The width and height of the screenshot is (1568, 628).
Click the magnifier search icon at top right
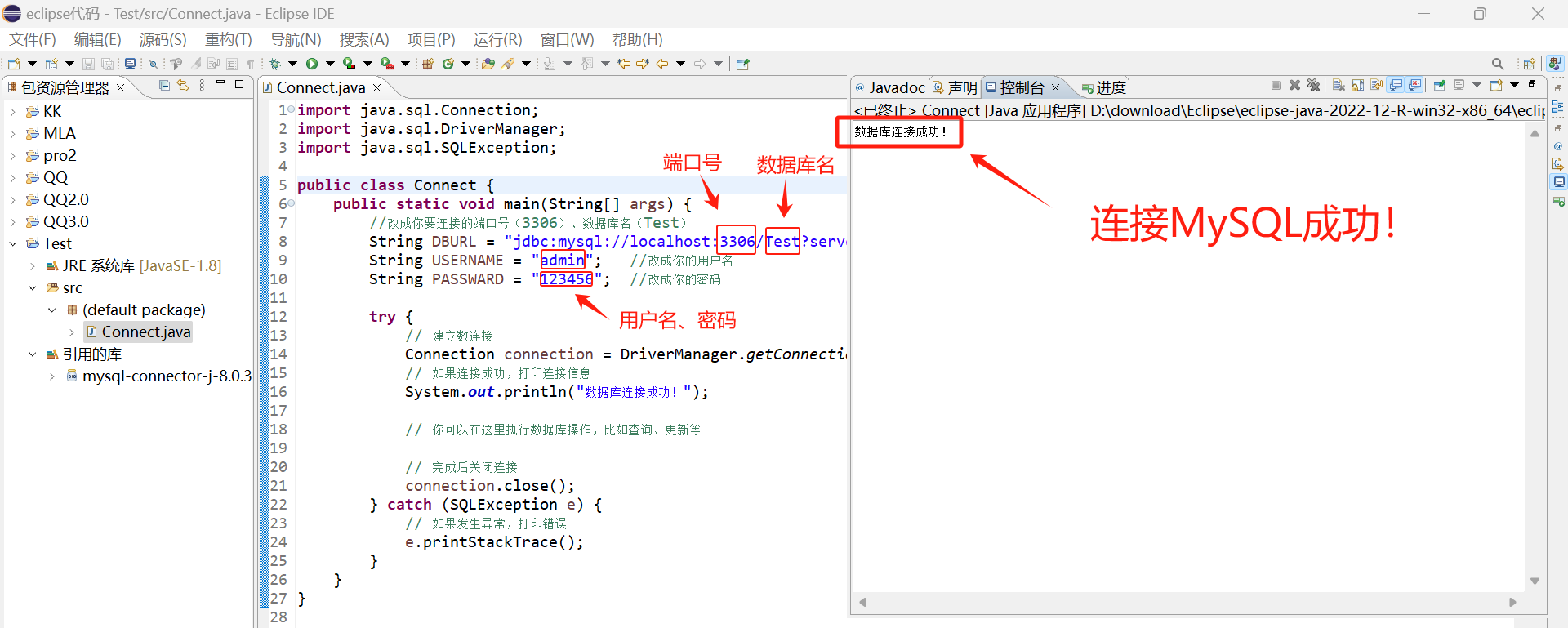[x=1498, y=64]
